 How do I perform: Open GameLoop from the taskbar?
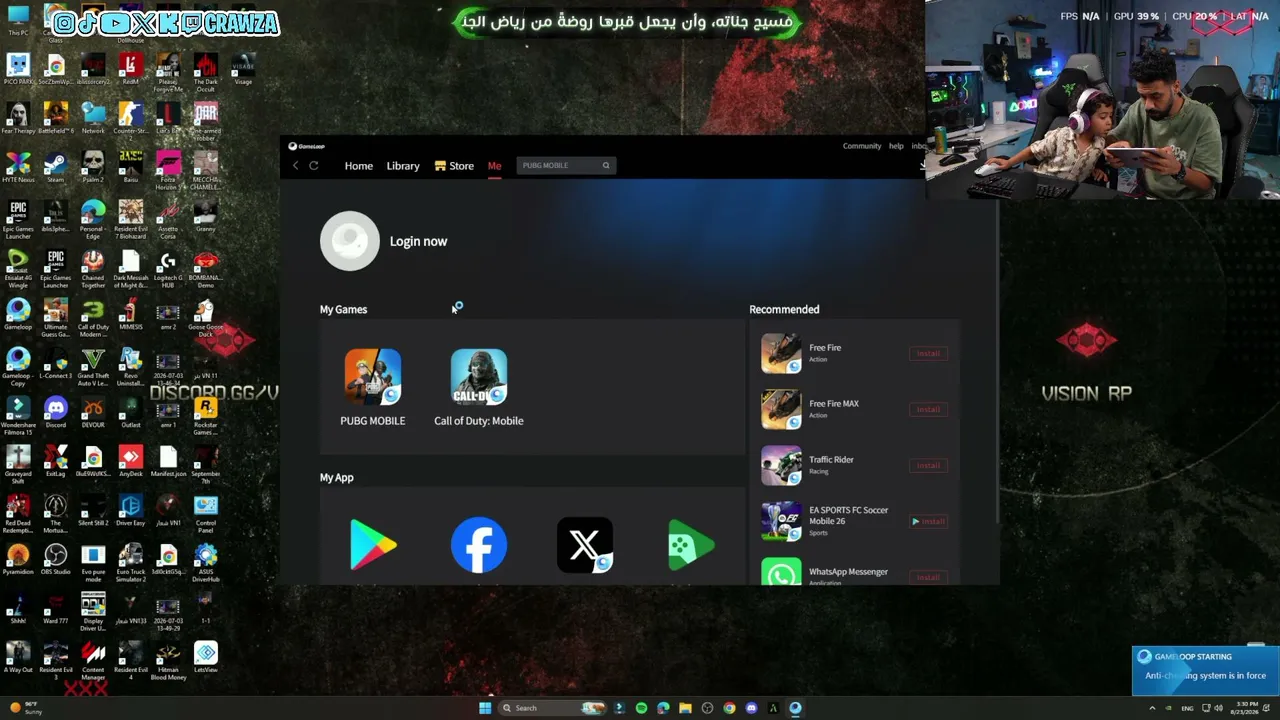click(795, 708)
